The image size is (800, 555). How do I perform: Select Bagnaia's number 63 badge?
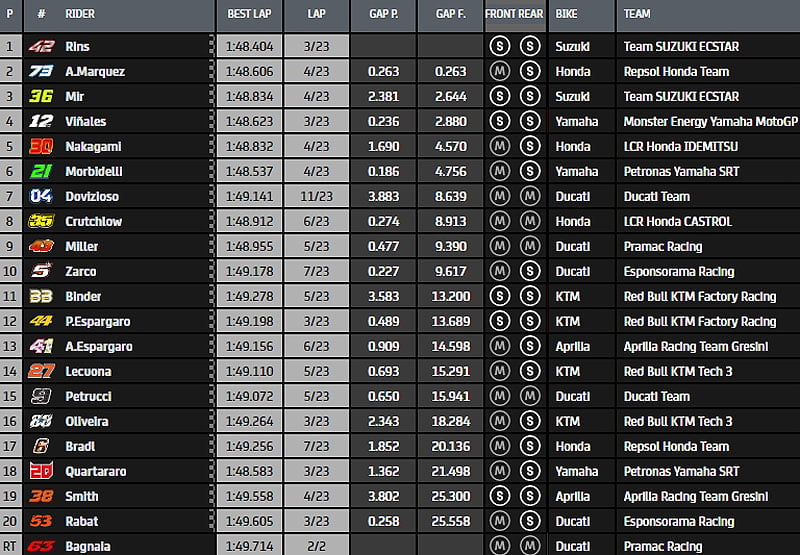click(41, 546)
